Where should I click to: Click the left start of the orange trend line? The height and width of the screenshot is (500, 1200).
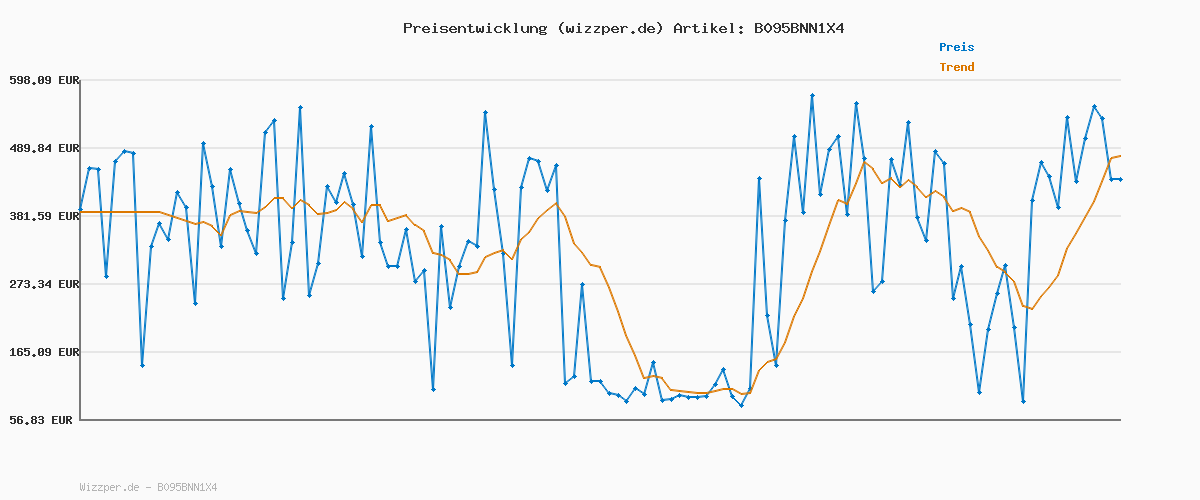81,212
